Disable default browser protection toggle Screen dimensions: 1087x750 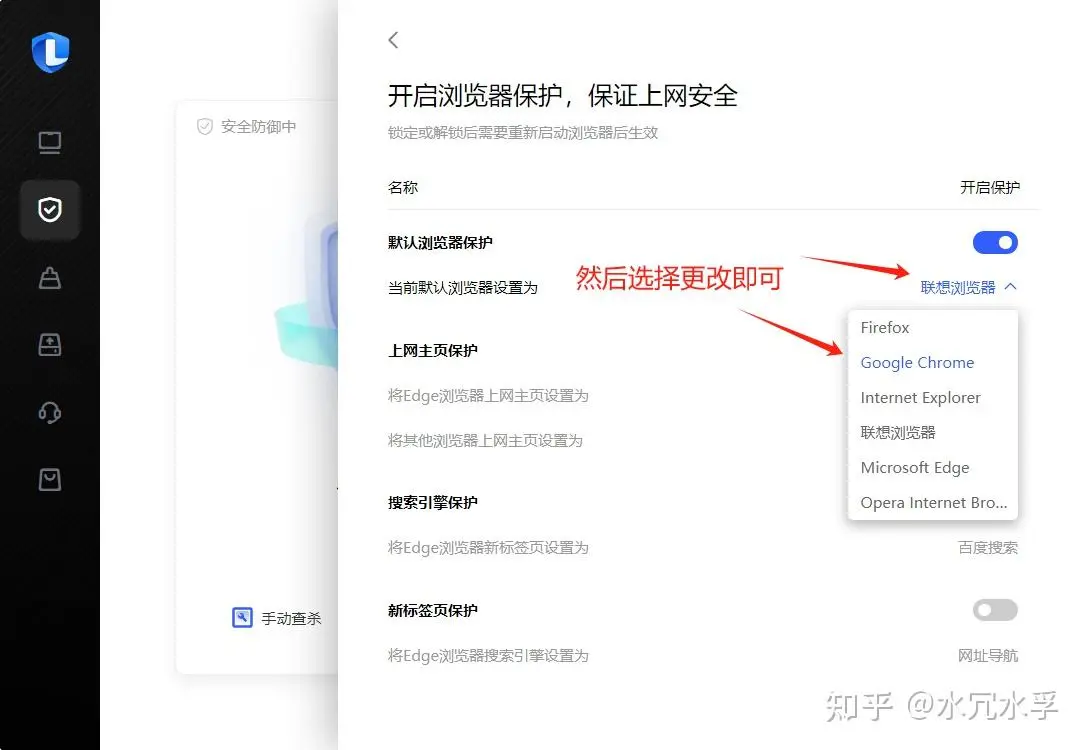point(994,242)
